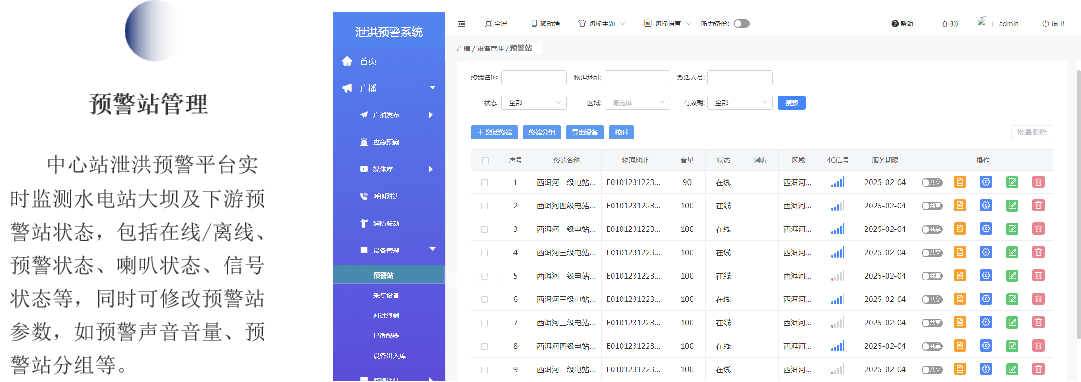Click the green edit icon in row 8
Screen dimensions: 1081x382
(1012, 346)
